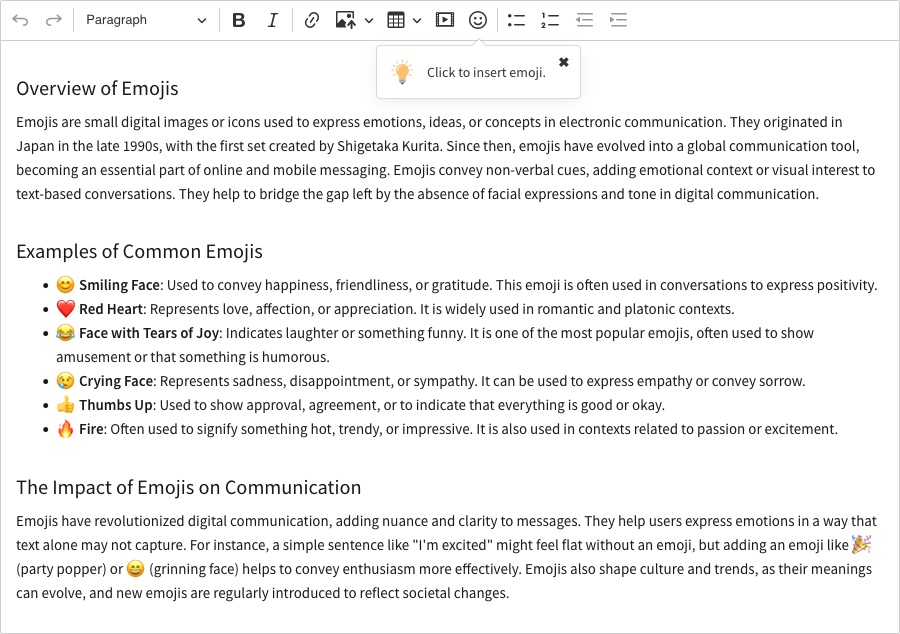Toggle bold formatting
The height and width of the screenshot is (634, 900).
[238, 19]
